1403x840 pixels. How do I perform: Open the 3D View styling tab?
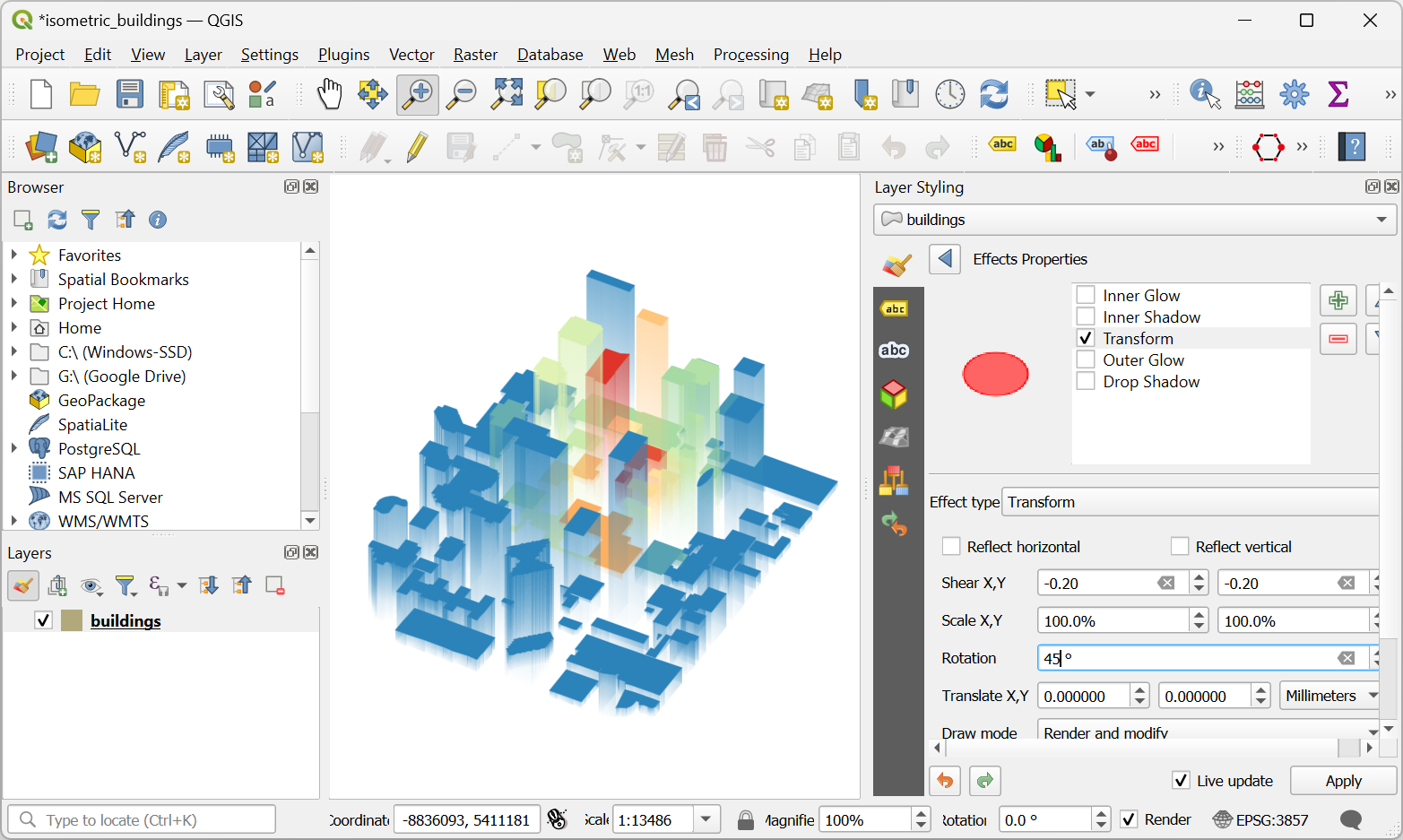(894, 394)
